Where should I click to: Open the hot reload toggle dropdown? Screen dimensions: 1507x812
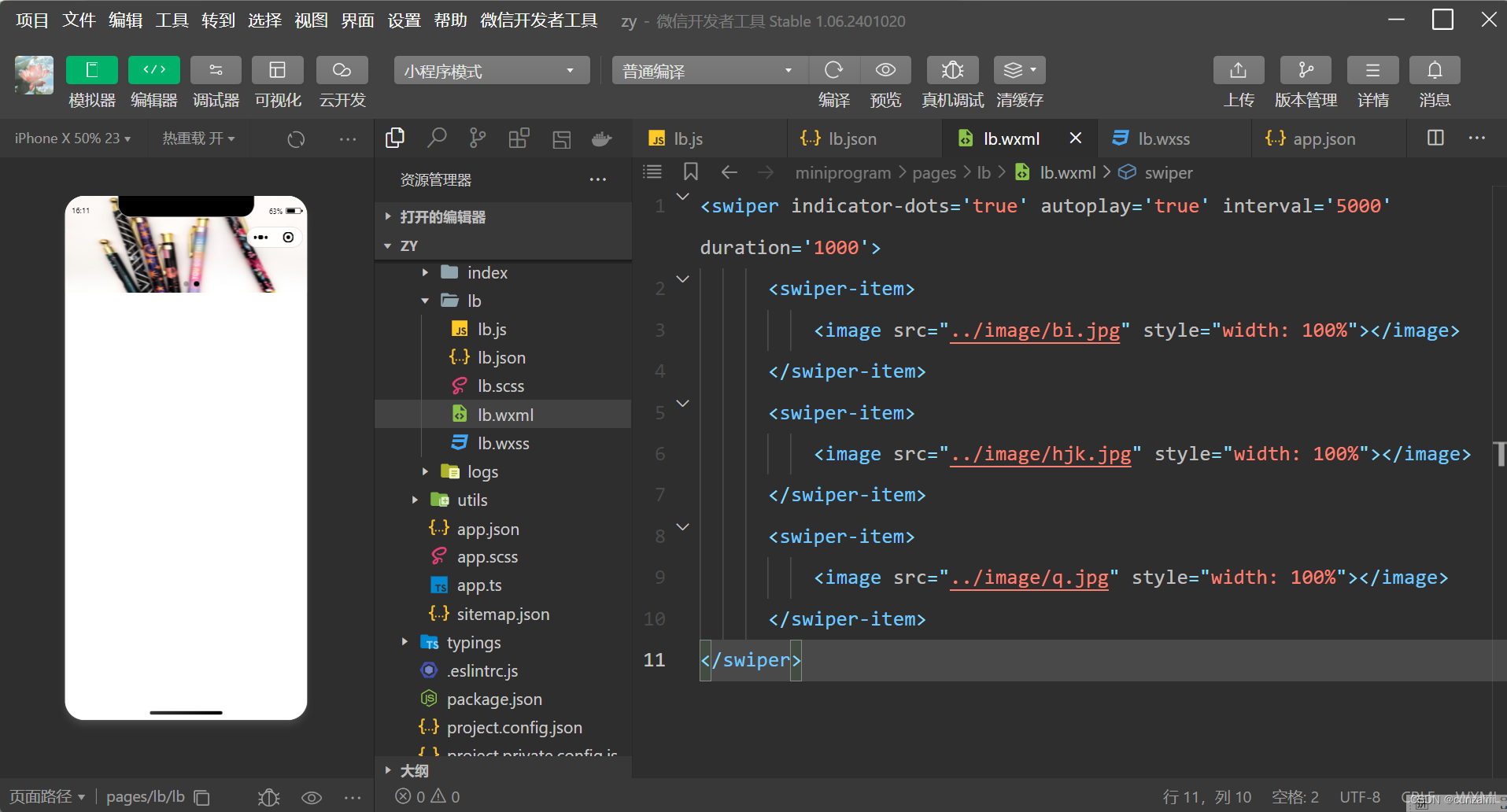[198, 138]
